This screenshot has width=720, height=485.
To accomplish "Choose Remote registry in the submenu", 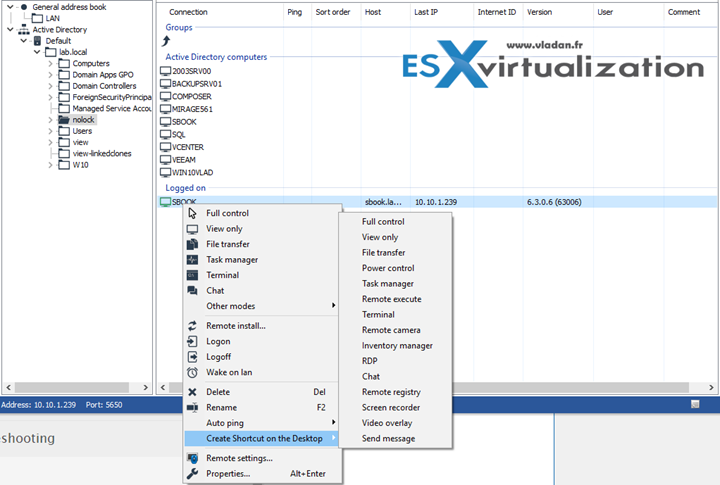I will click(x=391, y=392).
